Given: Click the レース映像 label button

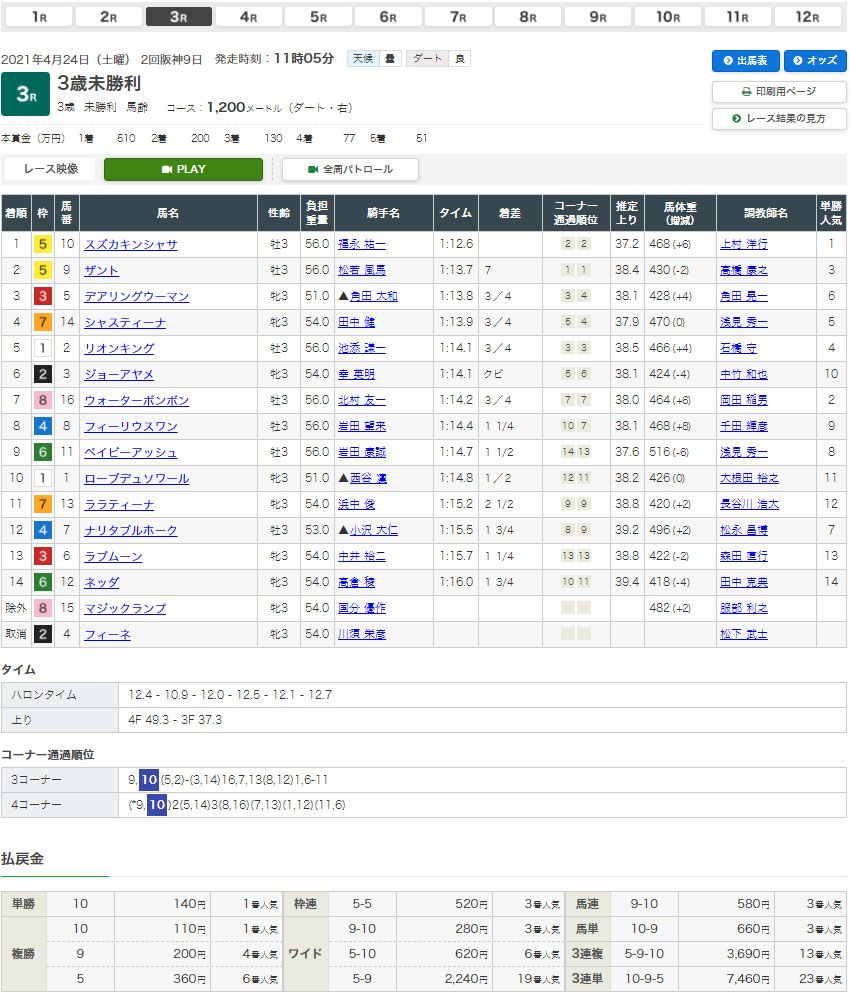Looking at the screenshot, I should pyautogui.click(x=51, y=169).
